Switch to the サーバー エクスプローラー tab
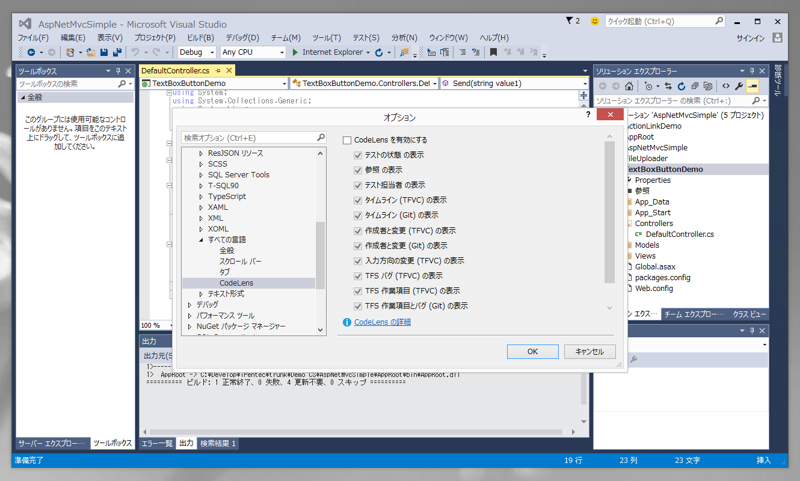Screen dimensions: 800x481 coord(52,443)
